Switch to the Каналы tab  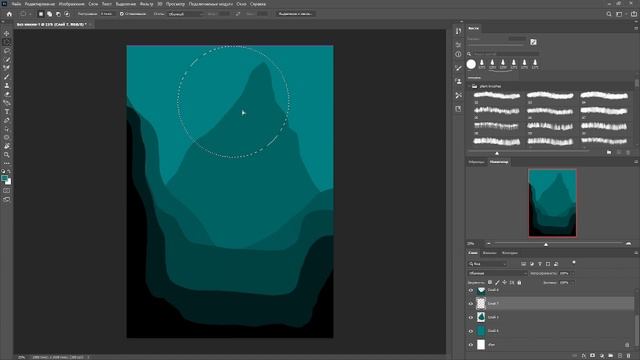pos(489,253)
